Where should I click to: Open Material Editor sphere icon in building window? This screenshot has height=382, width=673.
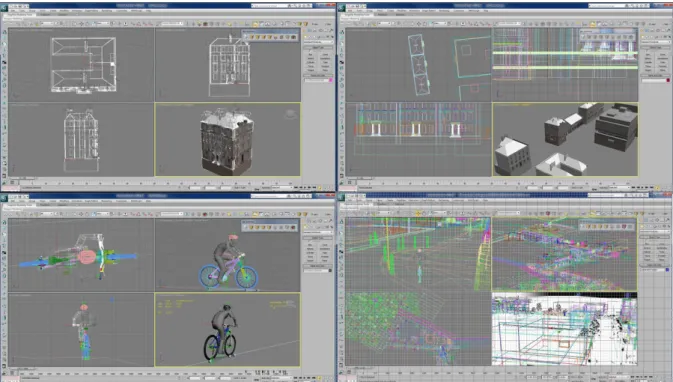click(x=205, y=24)
